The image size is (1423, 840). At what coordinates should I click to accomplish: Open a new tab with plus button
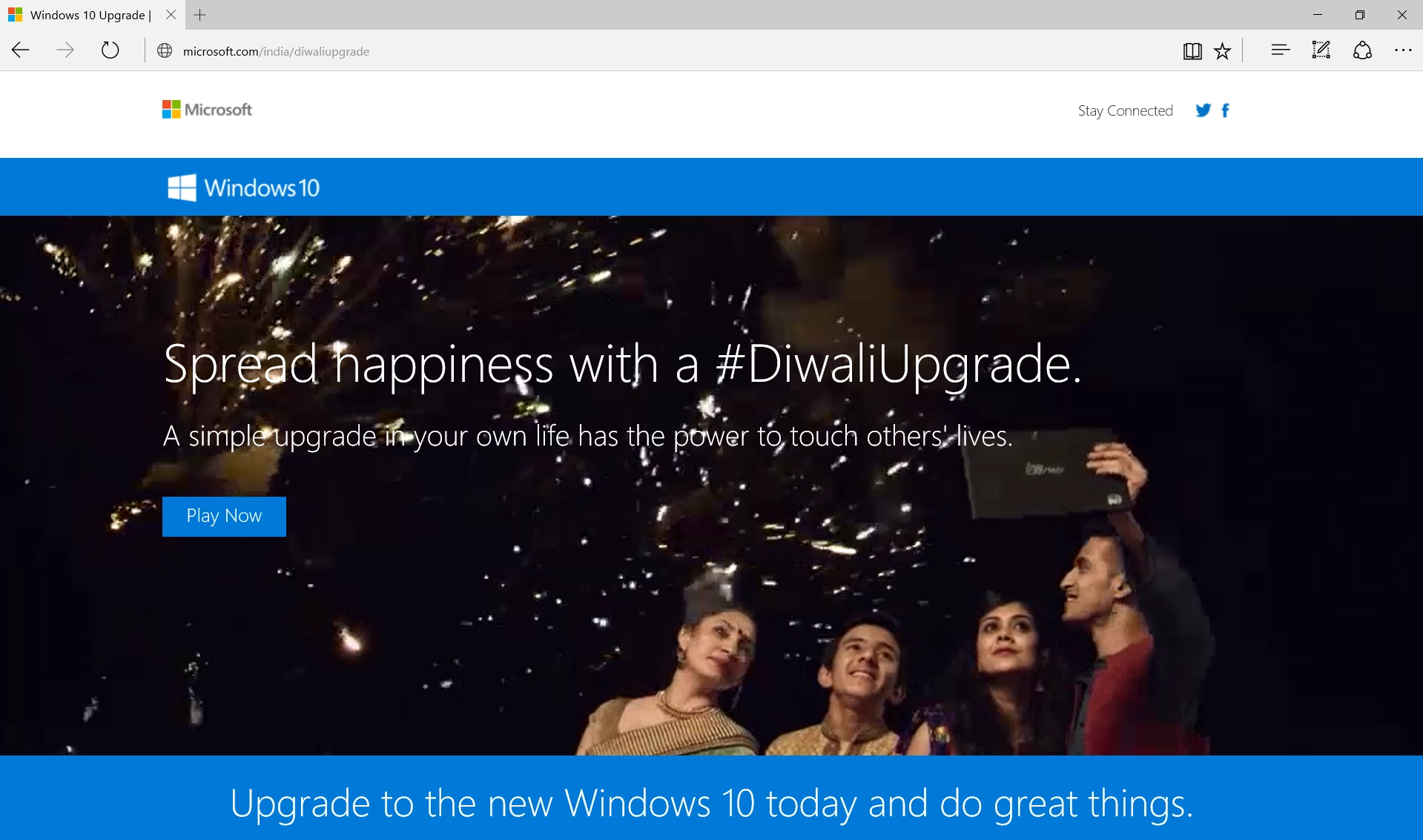pyautogui.click(x=200, y=15)
